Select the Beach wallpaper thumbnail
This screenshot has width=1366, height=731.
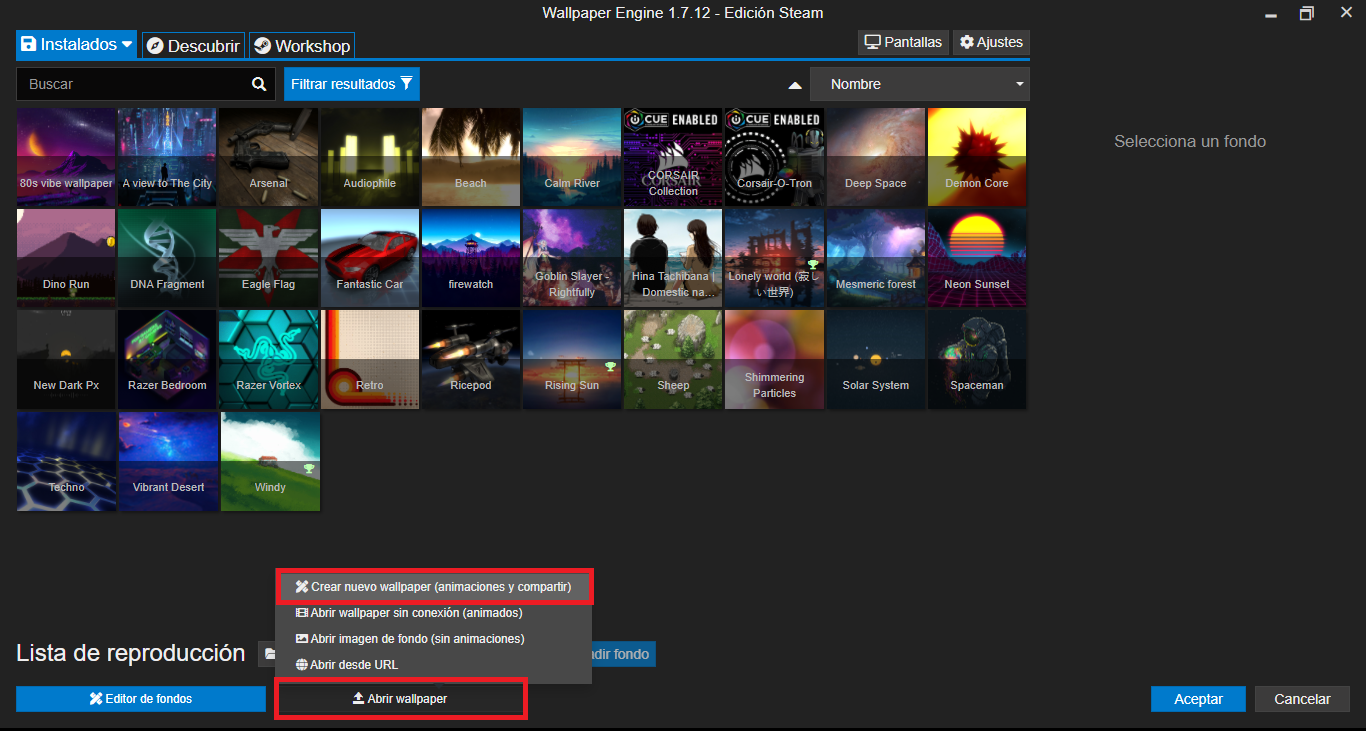tap(471, 158)
